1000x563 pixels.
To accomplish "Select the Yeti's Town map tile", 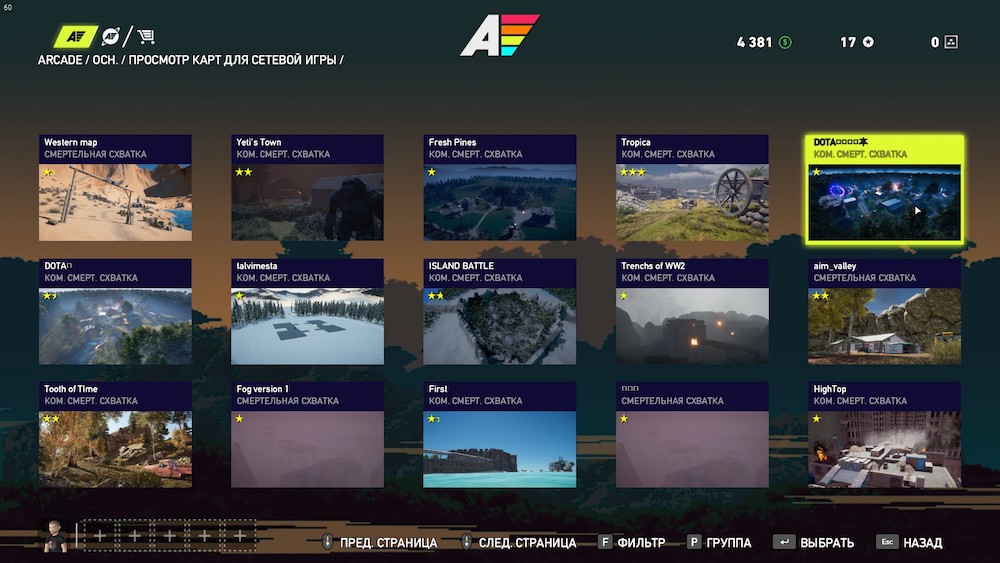I will [307, 187].
